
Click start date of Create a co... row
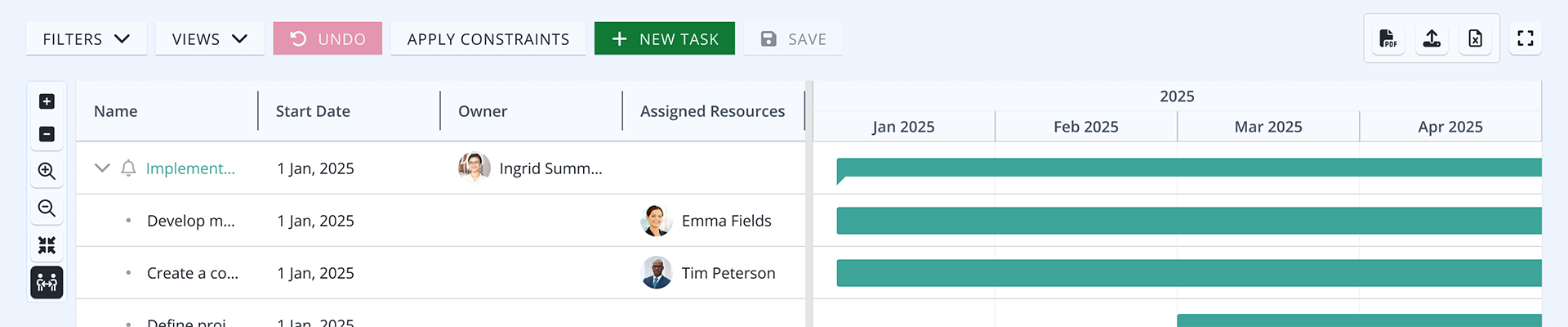315,273
